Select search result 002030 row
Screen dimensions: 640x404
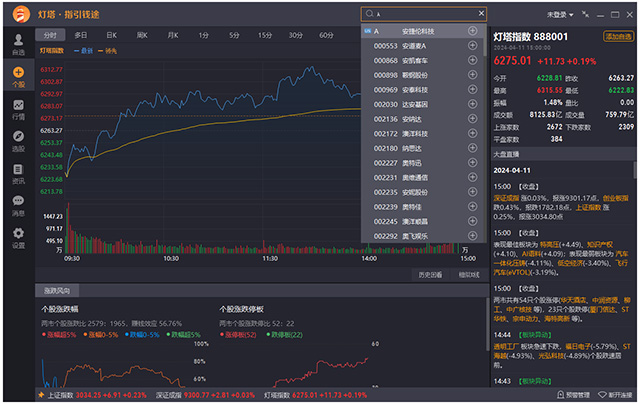click(422, 104)
